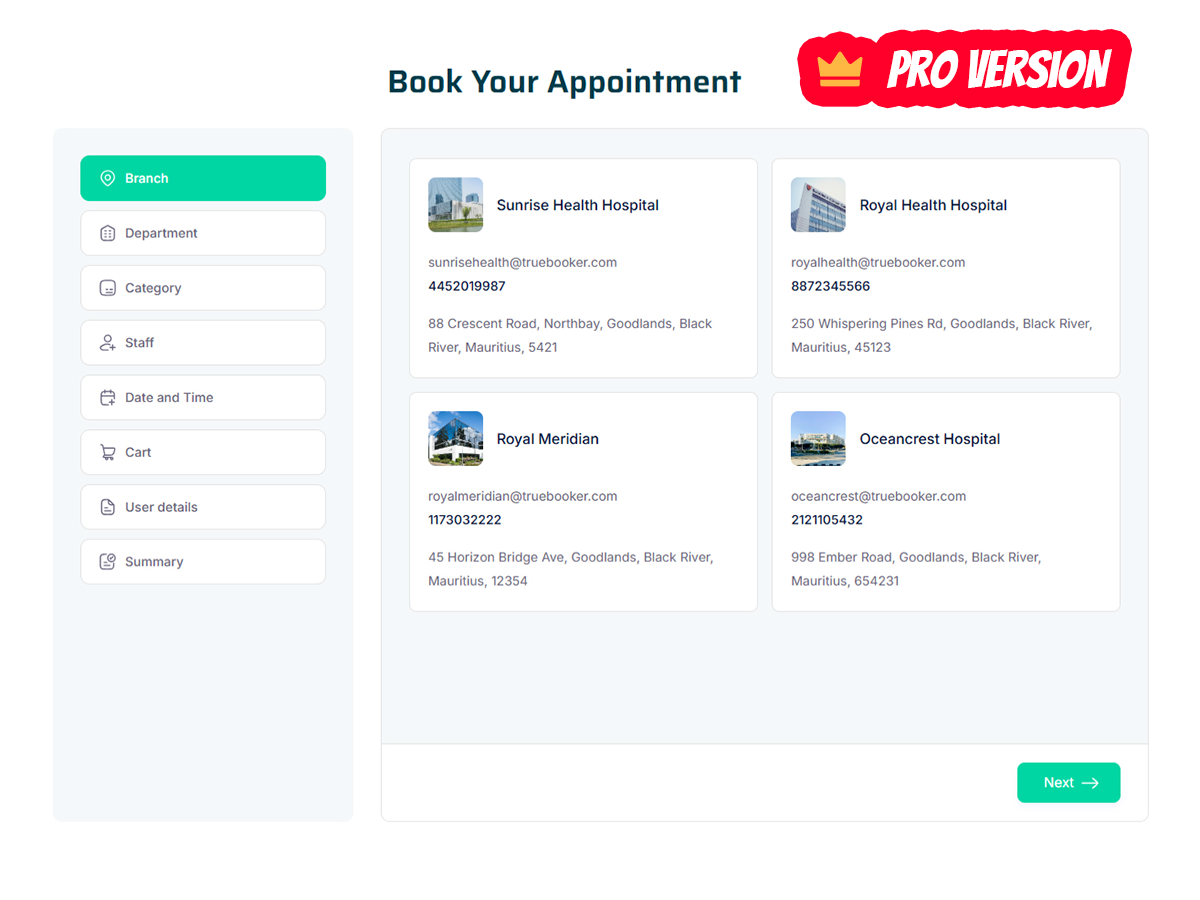Screen dimensions: 1200x900
Task: Click the Department building icon
Action: [108, 232]
